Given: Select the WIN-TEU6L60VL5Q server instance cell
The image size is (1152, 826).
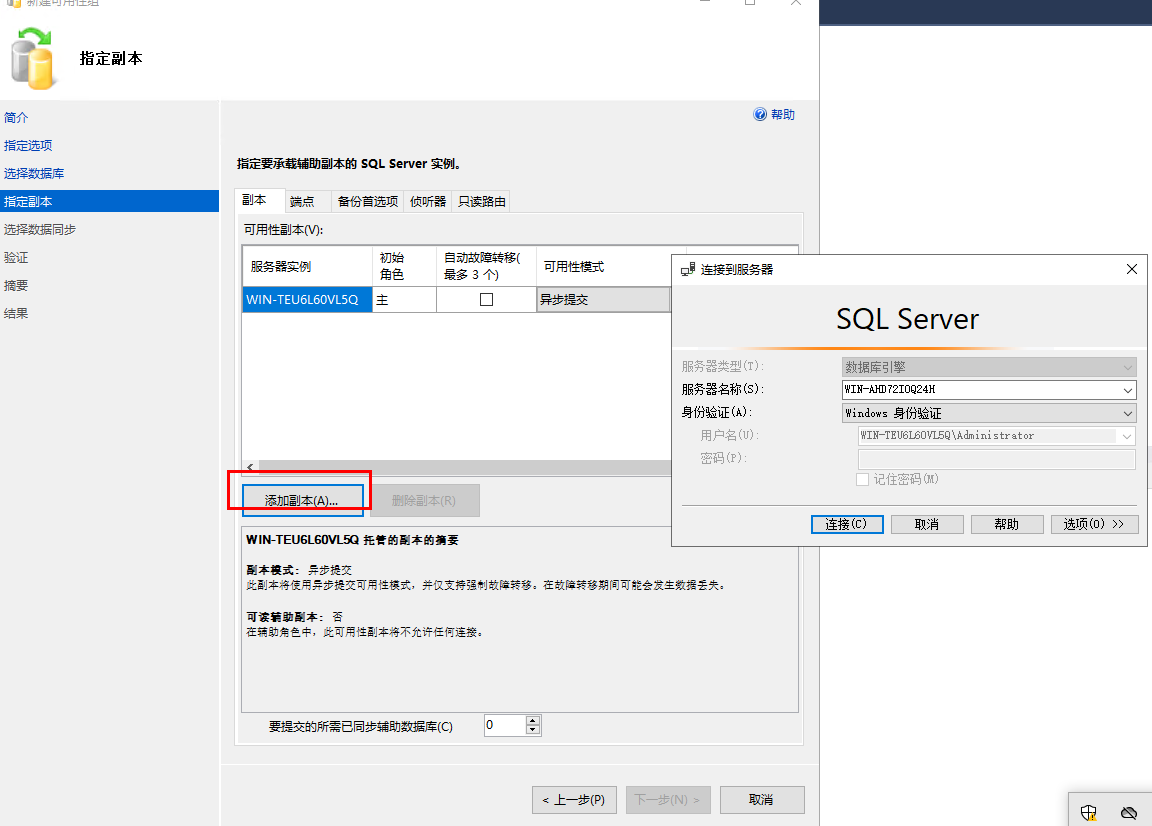Looking at the screenshot, I should (307, 300).
